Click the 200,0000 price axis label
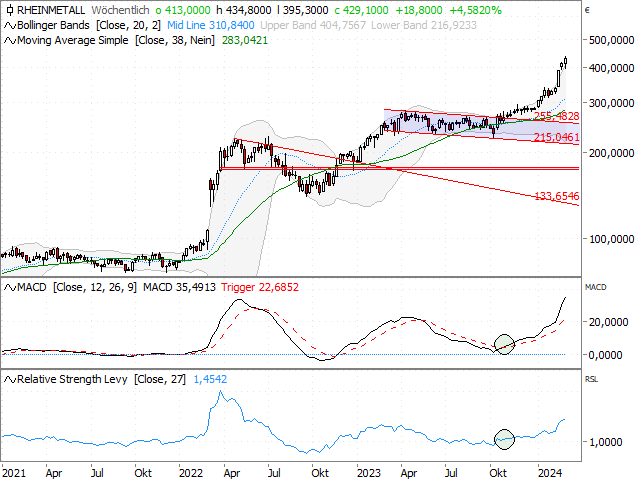This screenshot has height=480, width=640. (x=611, y=153)
